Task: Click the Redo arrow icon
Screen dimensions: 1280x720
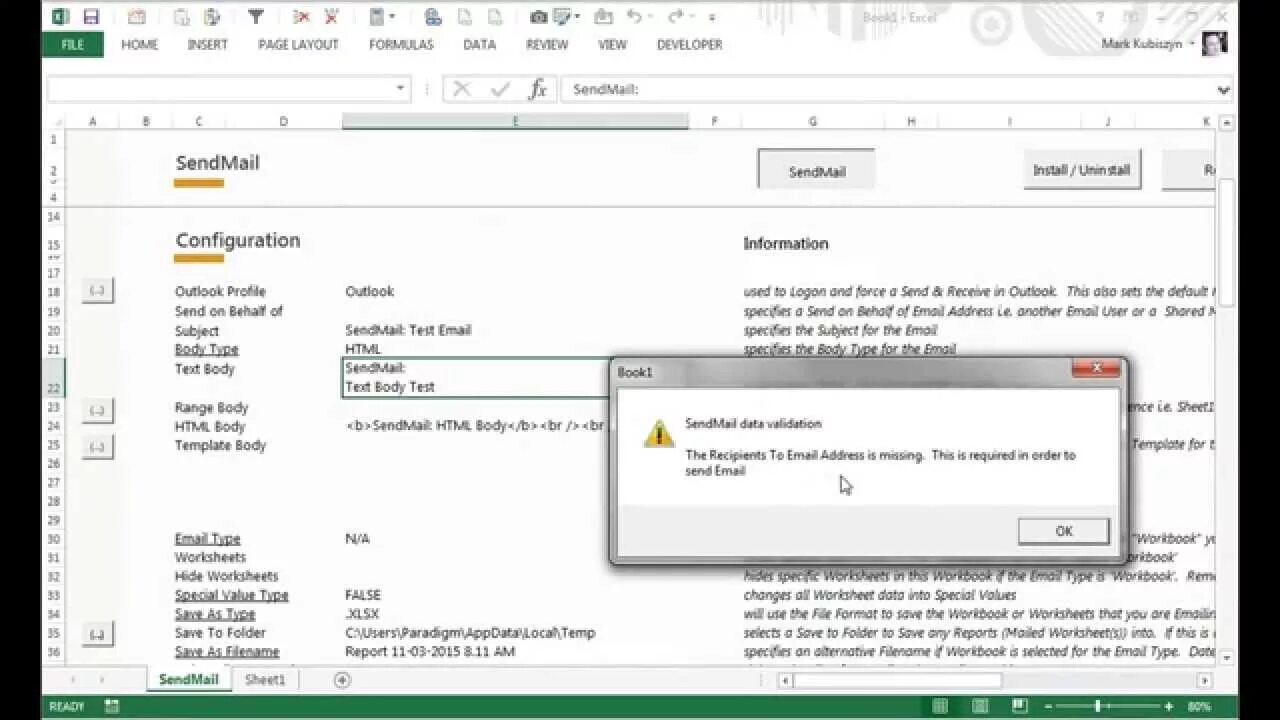Action: coord(675,17)
